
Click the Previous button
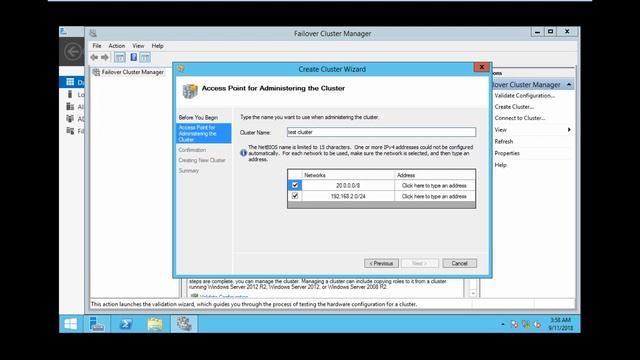pyautogui.click(x=381, y=263)
